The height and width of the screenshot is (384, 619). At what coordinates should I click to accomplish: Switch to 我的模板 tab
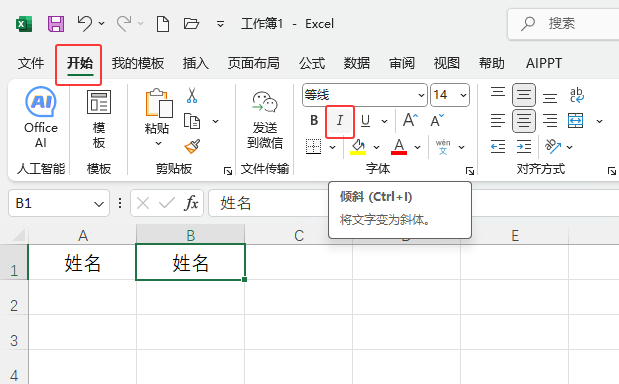coord(137,63)
